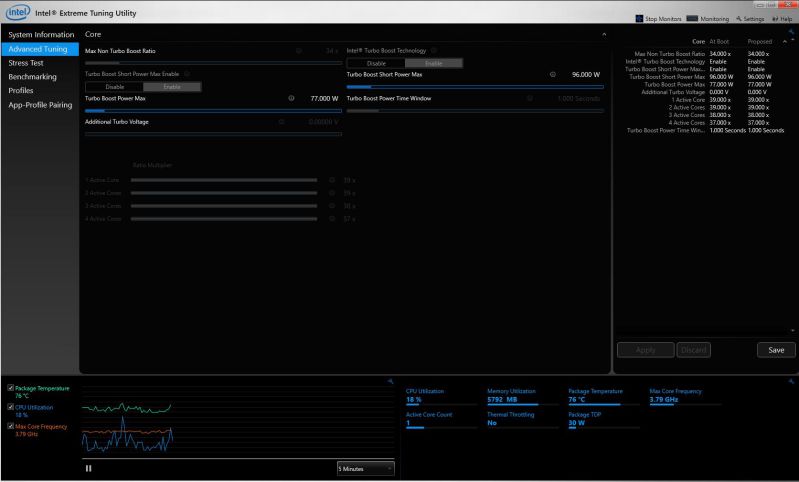Click info icon beside Turbo Boost Short Power Max 96.000 W
Viewport: 799px width, 482px height.
pos(553,74)
